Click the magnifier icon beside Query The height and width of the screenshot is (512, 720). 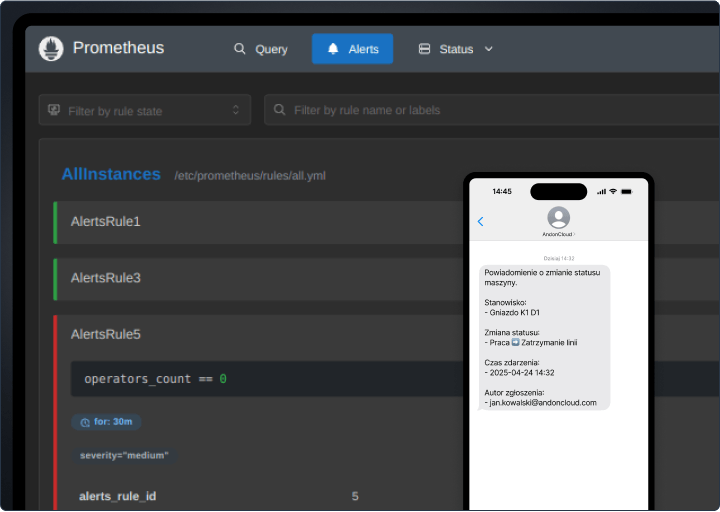[239, 49]
